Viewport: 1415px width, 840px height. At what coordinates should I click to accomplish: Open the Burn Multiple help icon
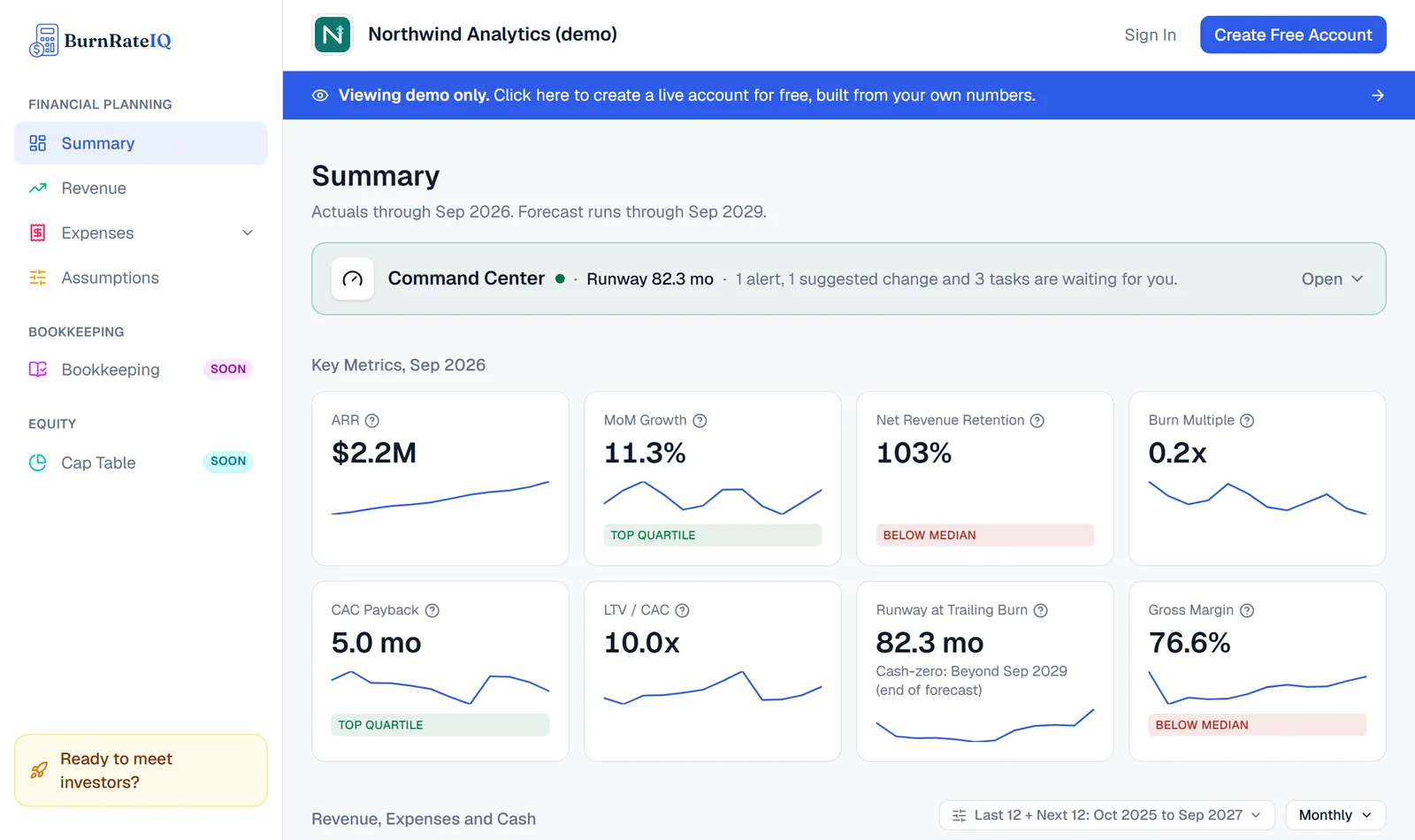(x=1247, y=421)
